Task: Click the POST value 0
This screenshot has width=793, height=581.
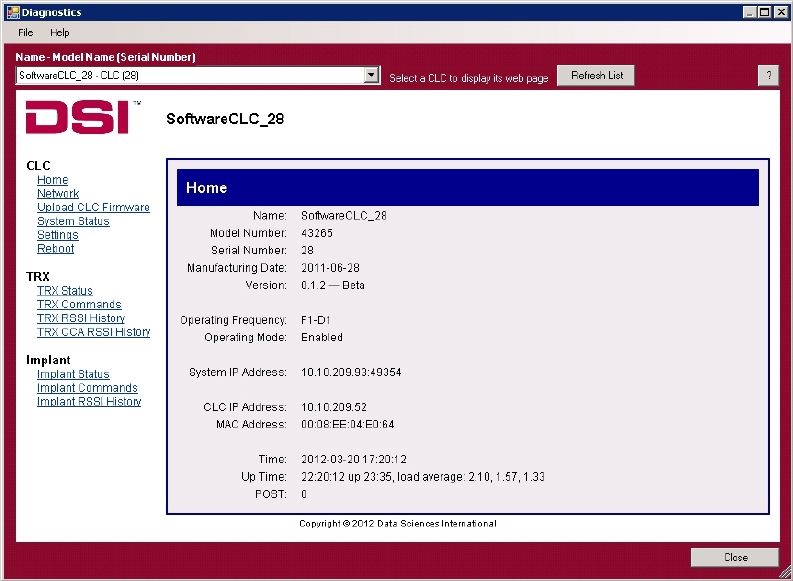Action: click(303, 494)
